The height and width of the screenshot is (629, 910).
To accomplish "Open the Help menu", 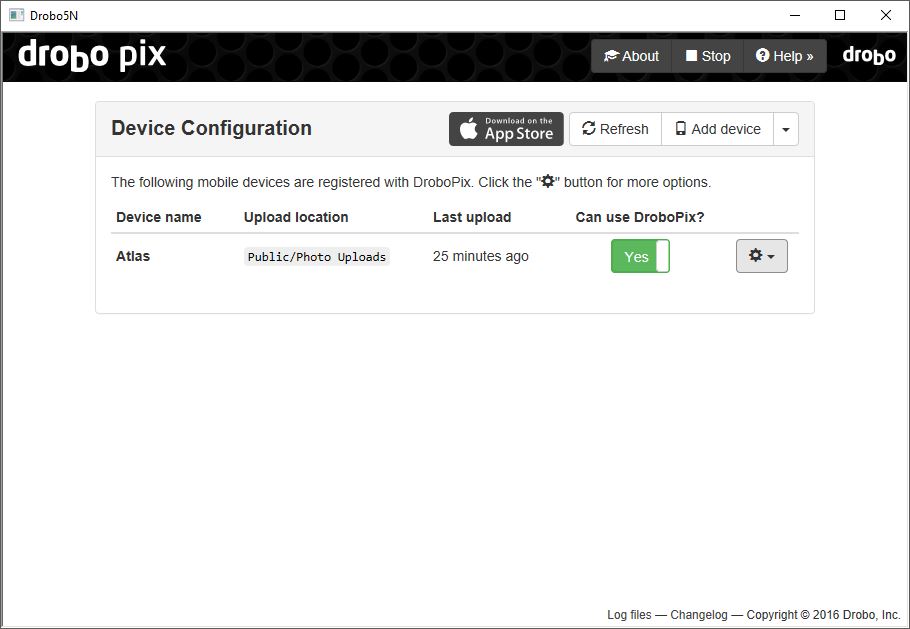I will point(785,56).
